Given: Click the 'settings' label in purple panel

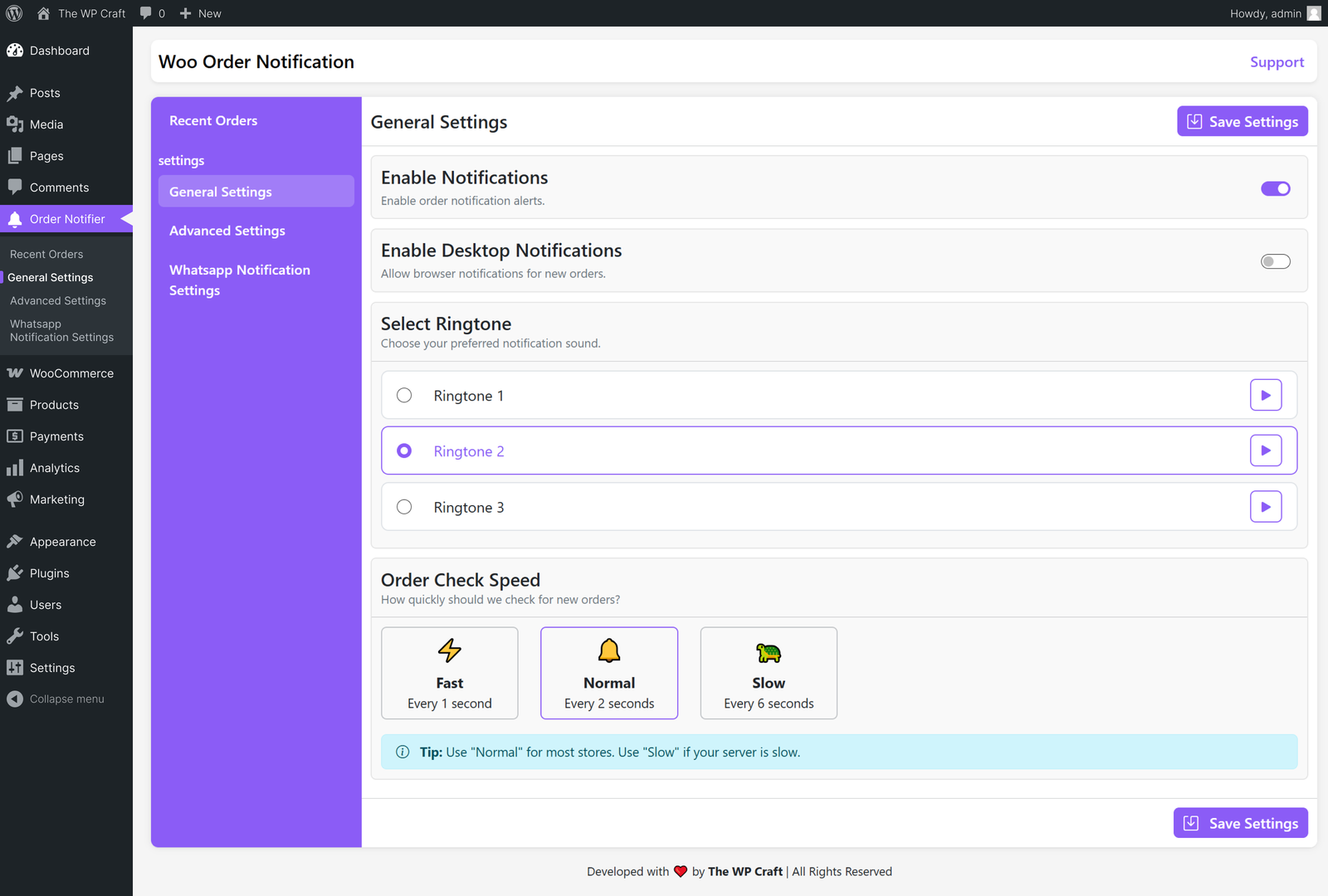Looking at the screenshot, I should tap(182, 160).
